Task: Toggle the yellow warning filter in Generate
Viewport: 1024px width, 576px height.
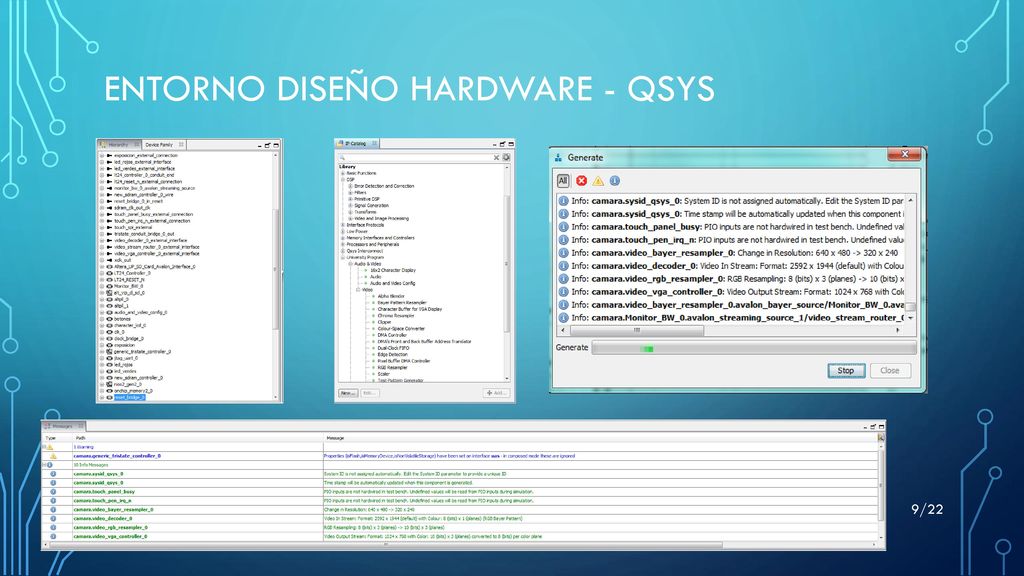Action: (x=598, y=180)
